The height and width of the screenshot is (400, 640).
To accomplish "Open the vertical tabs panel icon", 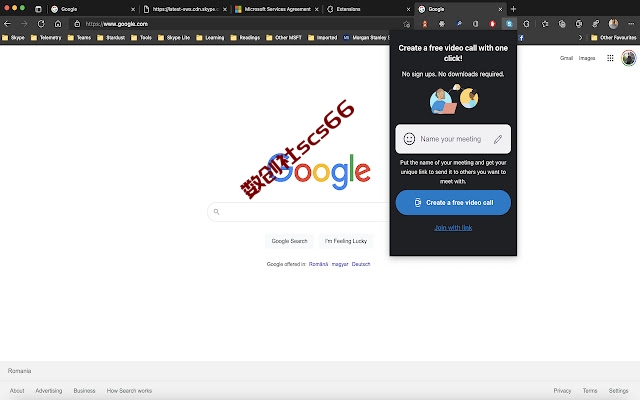I will (38, 9).
